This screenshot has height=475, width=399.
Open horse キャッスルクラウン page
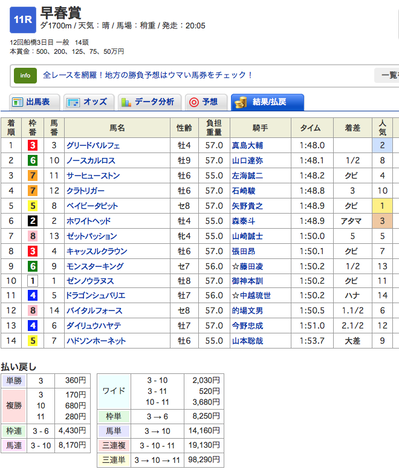[x=97, y=251]
